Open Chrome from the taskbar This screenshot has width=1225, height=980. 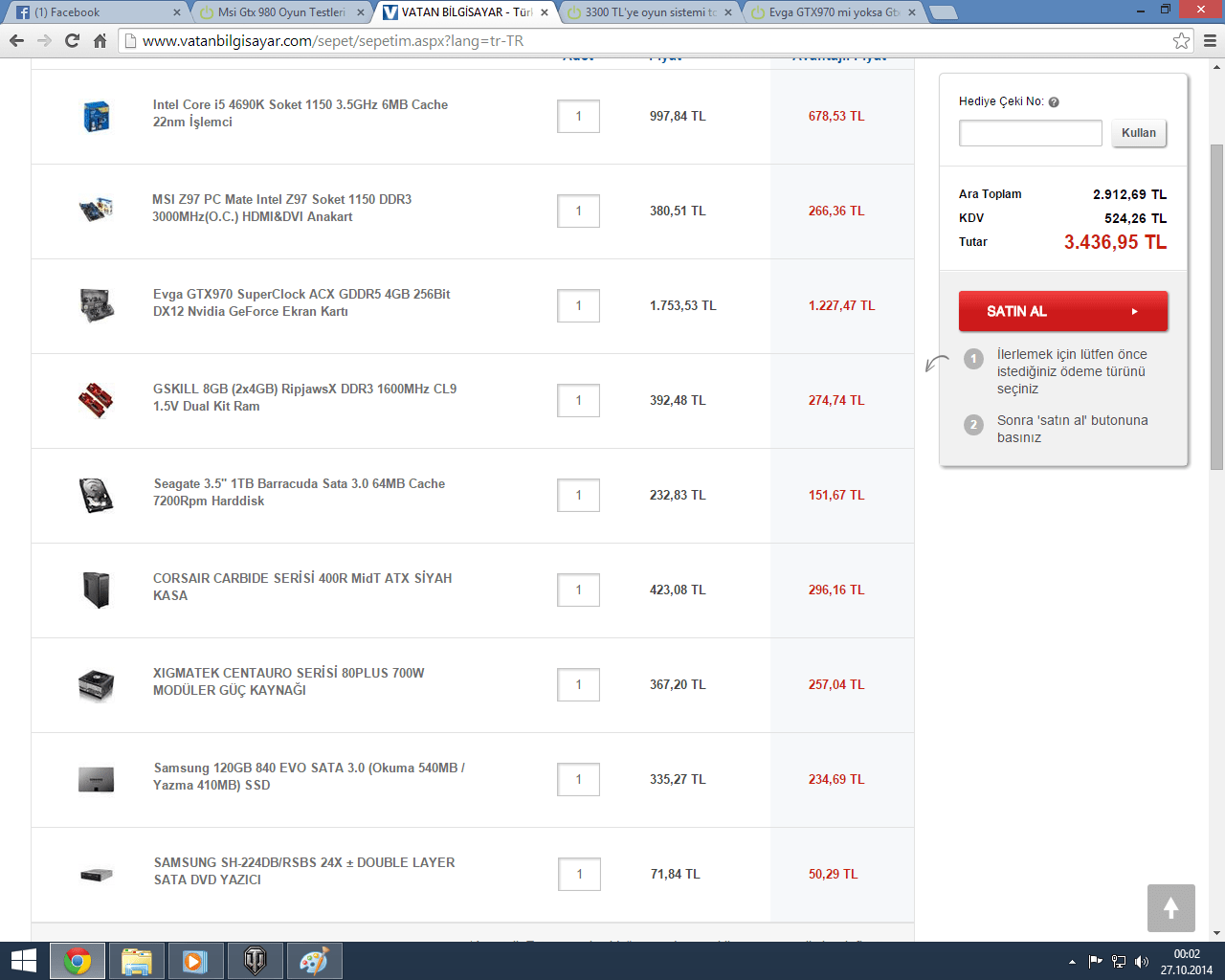tap(78, 961)
